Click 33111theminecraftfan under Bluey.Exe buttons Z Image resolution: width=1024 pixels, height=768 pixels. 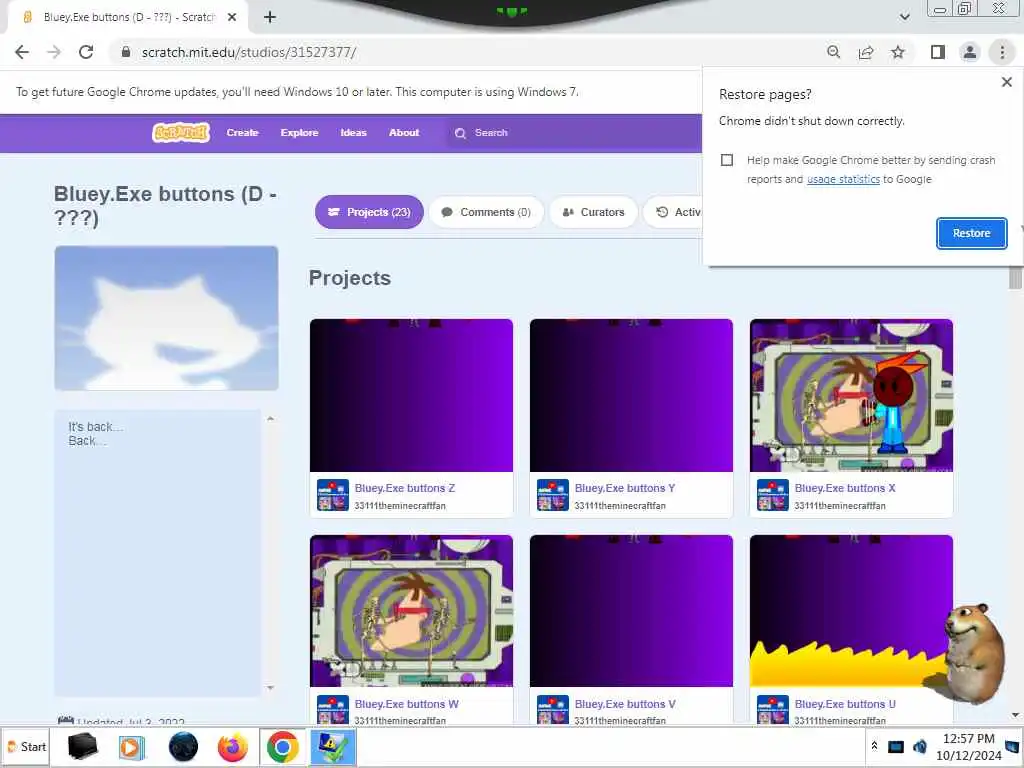(x=400, y=505)
